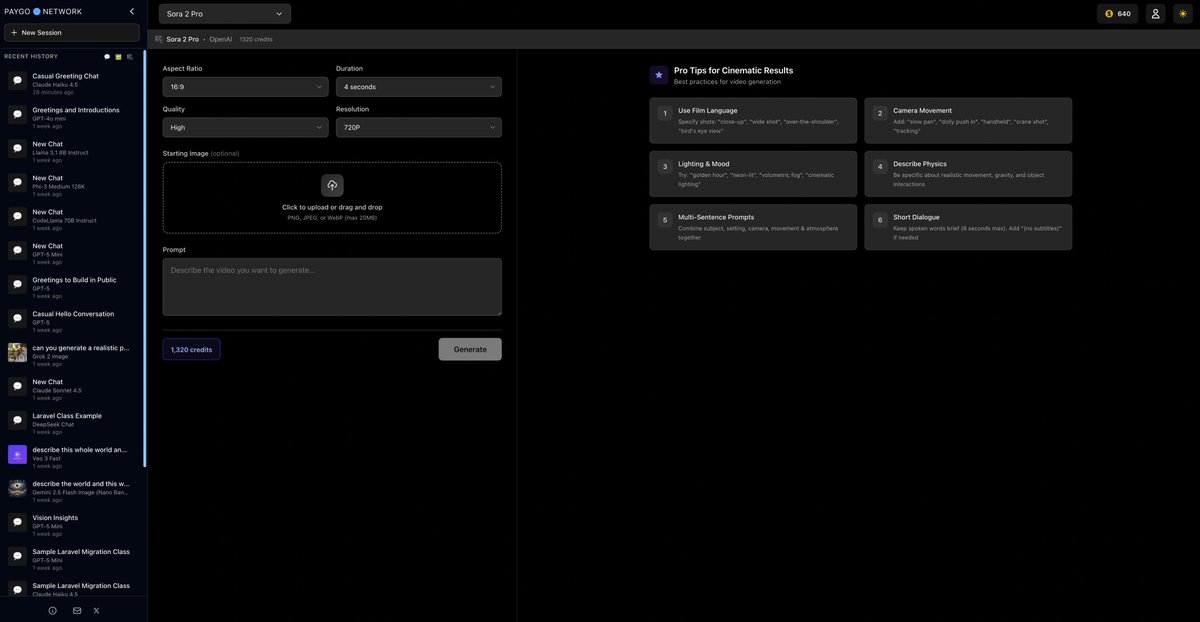Click the 'RECENT HISTORY' heading
This screenshot has height=622, width=1200.
click(x=31, y=56)
